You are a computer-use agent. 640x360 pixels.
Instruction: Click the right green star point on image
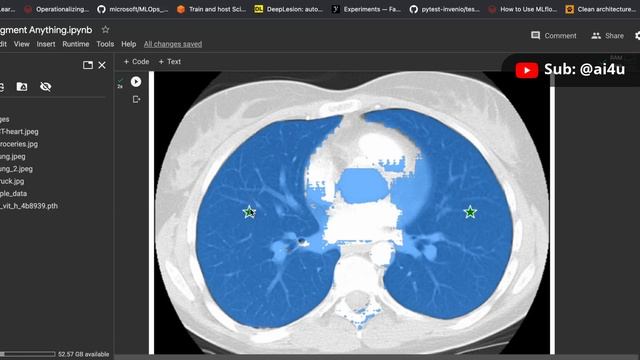[470, 212]
